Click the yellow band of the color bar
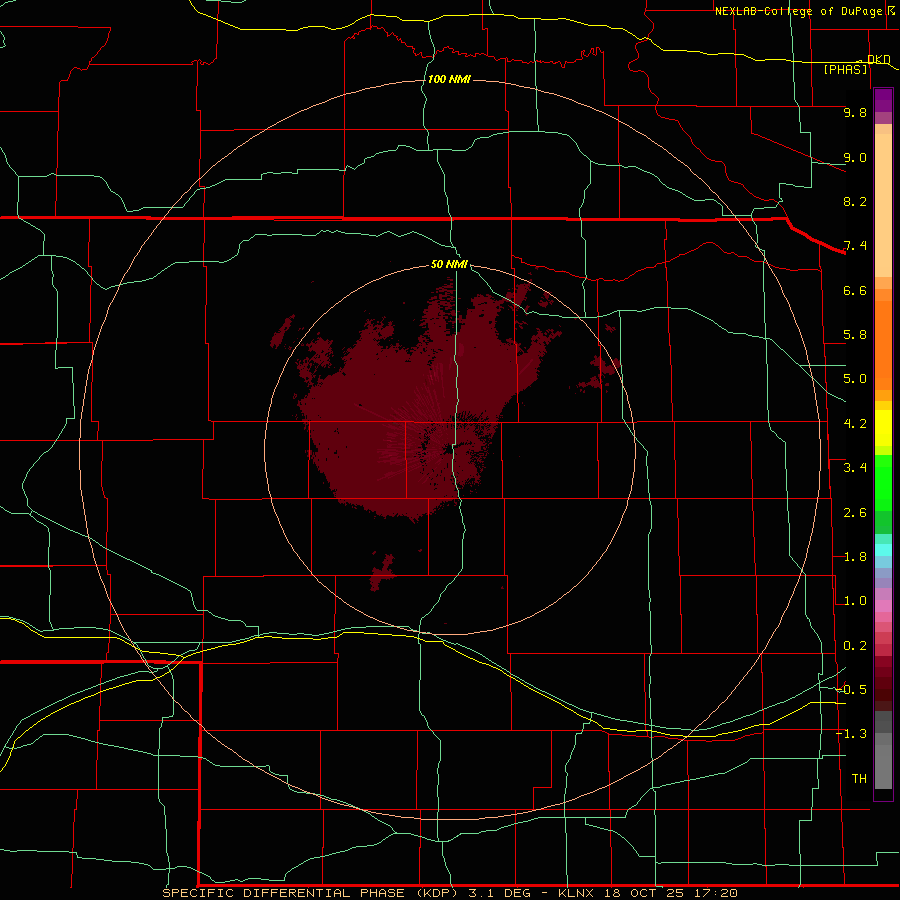The width and height of the screenshot is (900, 900). (x=883, y=428)
